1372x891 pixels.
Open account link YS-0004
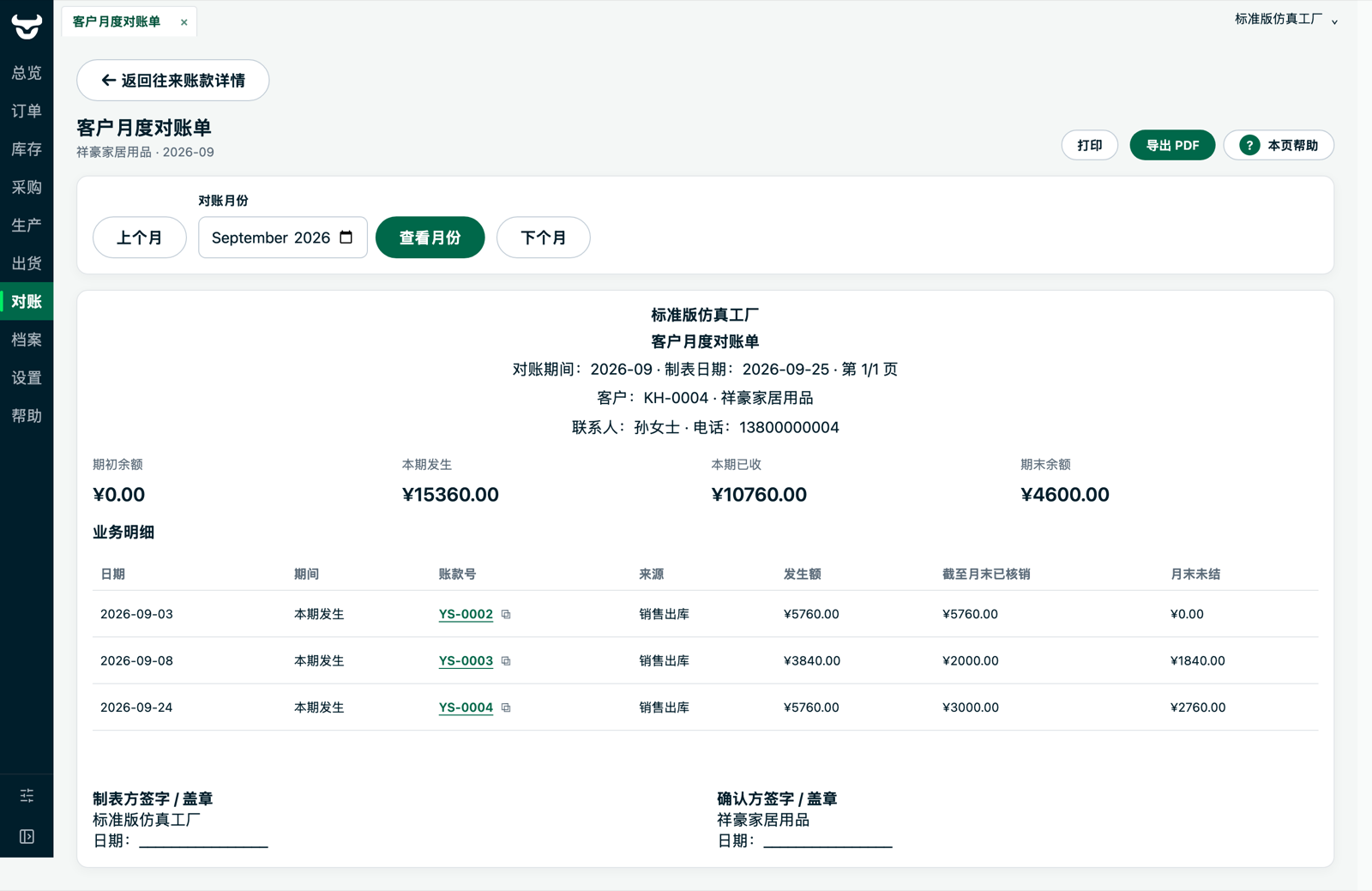(466, 707)
